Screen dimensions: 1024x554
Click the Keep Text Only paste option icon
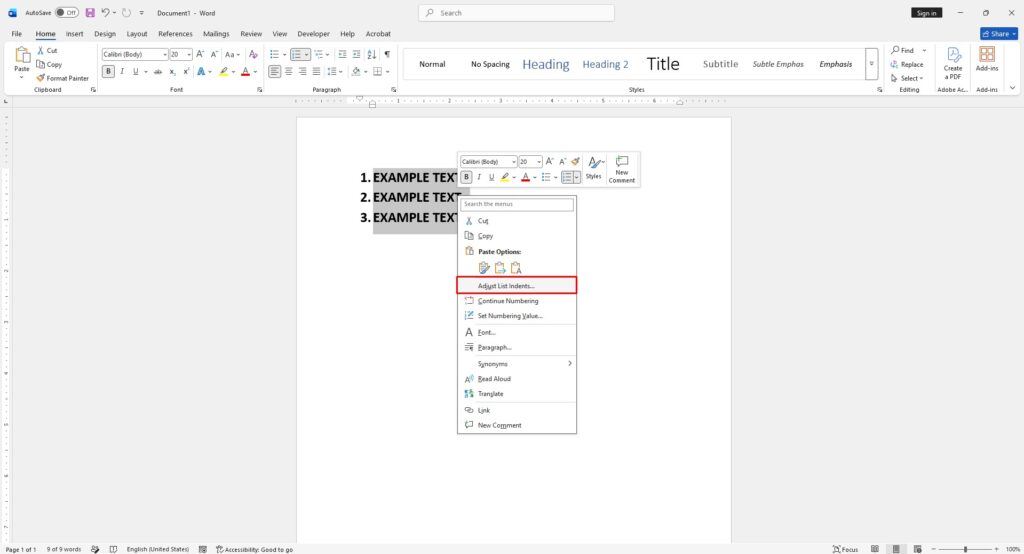516,268
